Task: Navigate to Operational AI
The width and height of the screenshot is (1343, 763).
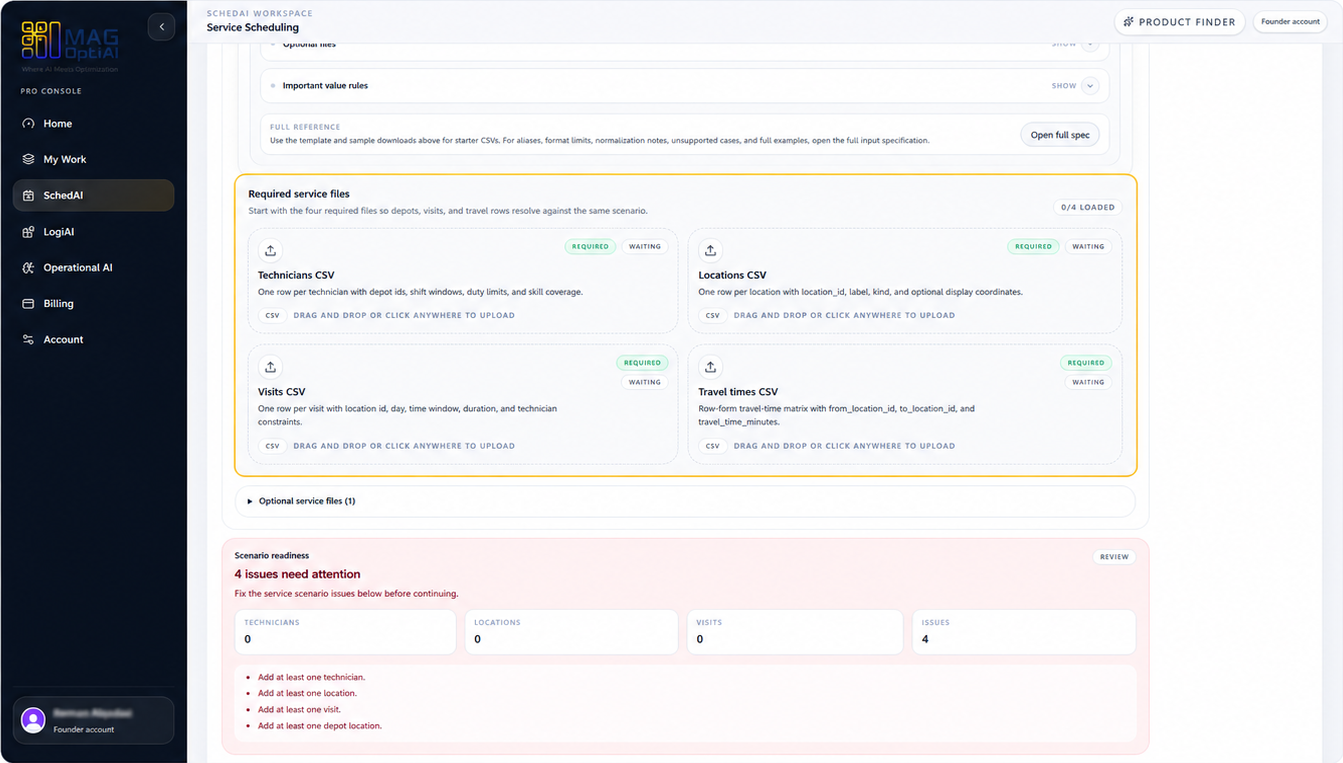Action: click(x=93, y=268)
